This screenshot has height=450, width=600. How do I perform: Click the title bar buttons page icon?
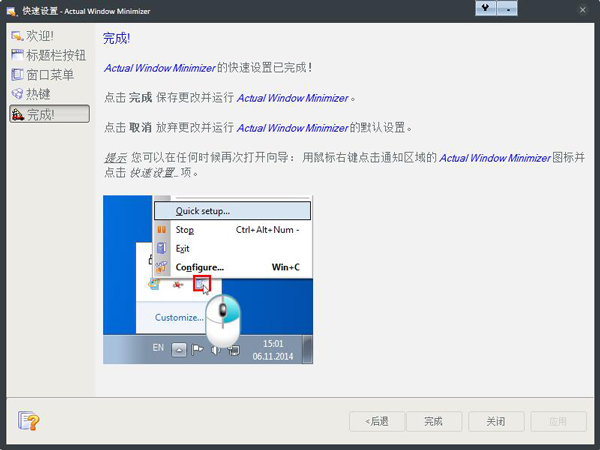click(17, 55)
